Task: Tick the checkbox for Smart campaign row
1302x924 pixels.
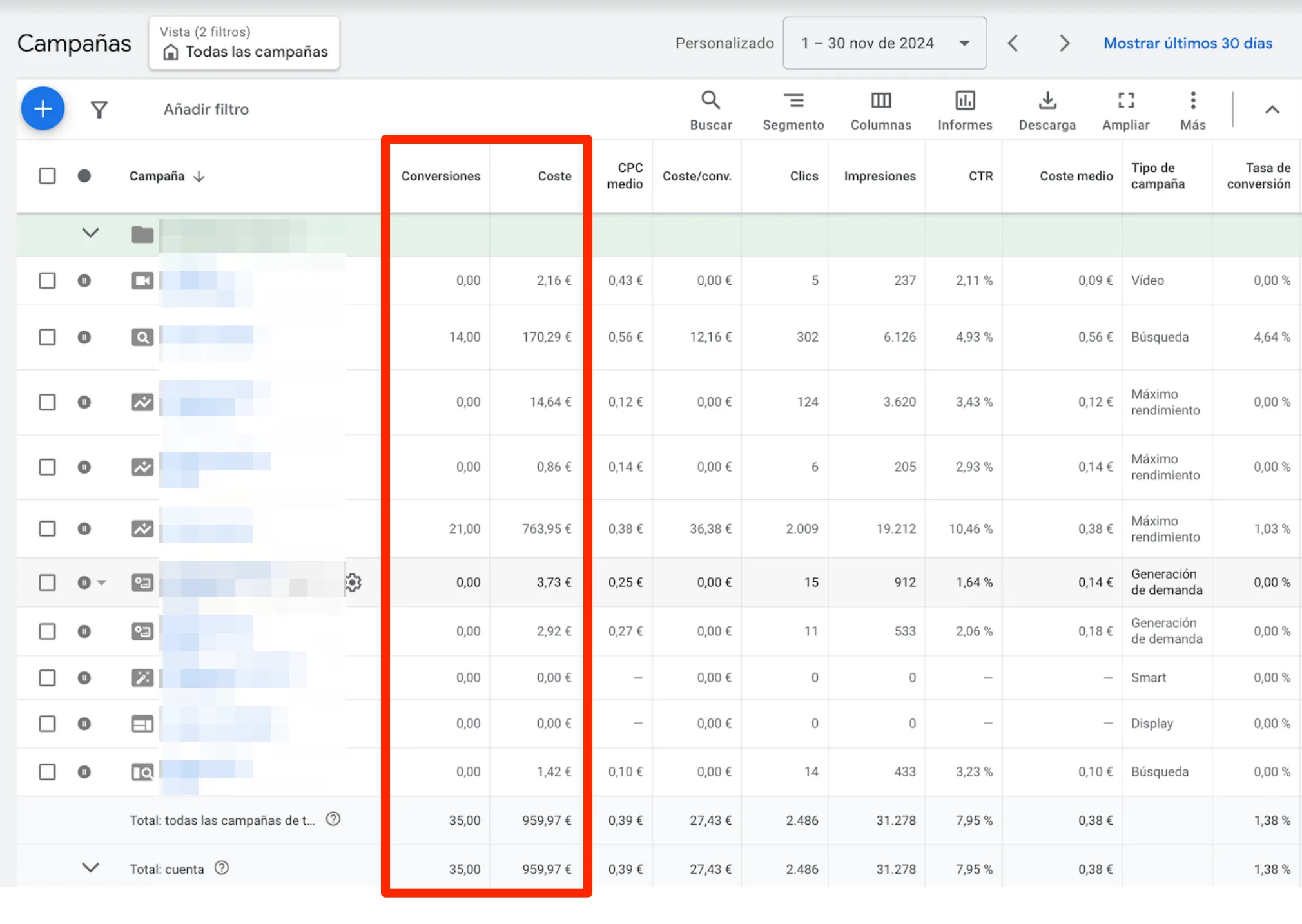Action: [x=47, y=678]
